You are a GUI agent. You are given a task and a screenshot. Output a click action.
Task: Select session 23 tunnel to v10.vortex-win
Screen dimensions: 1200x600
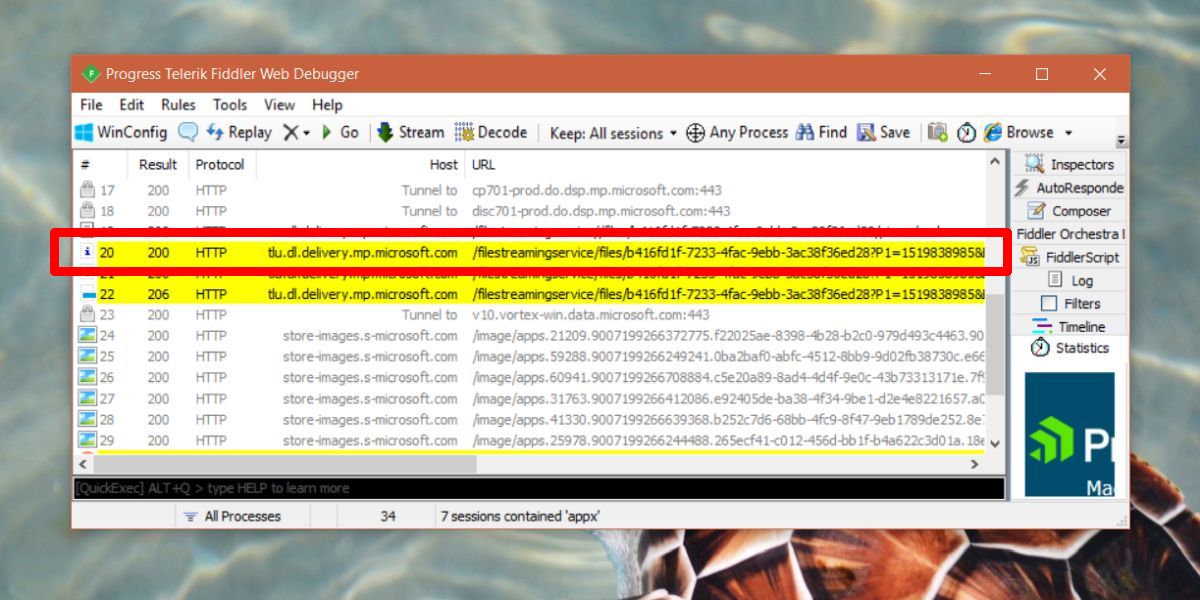coord(530,315)
